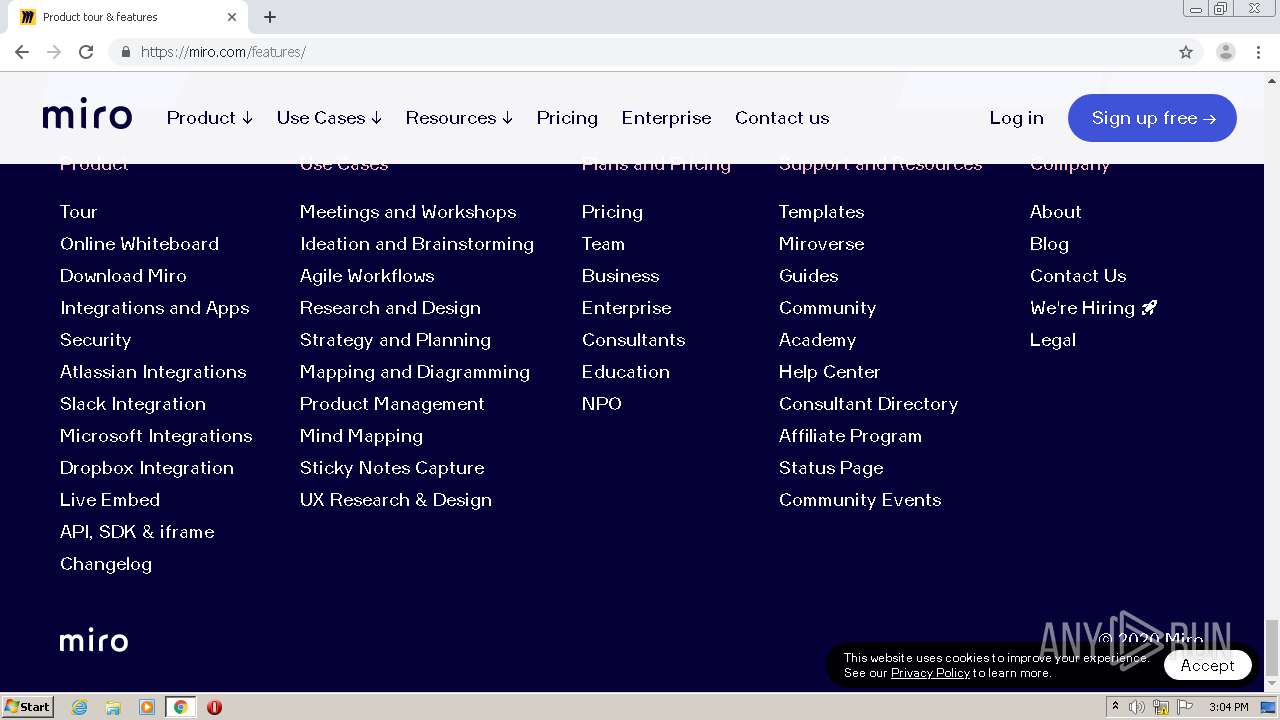Open the Download Miro link
The height and width of the screenshot is (720, 1280).
point(123,276)
